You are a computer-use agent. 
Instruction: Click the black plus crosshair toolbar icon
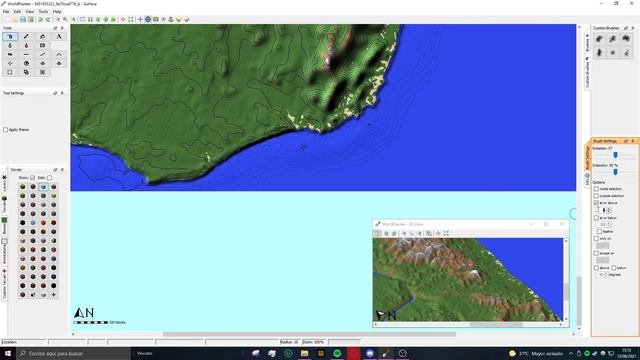[x=140, y=20]
